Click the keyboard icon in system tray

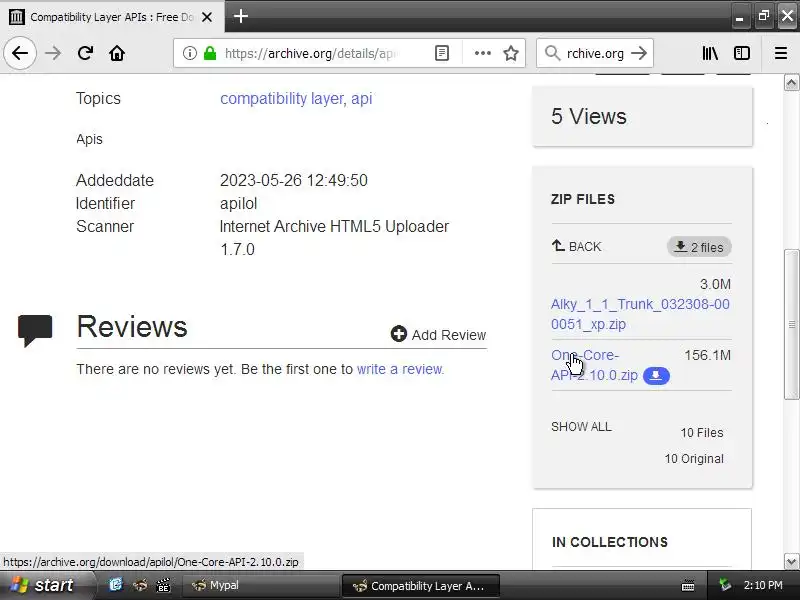[687, 586]
